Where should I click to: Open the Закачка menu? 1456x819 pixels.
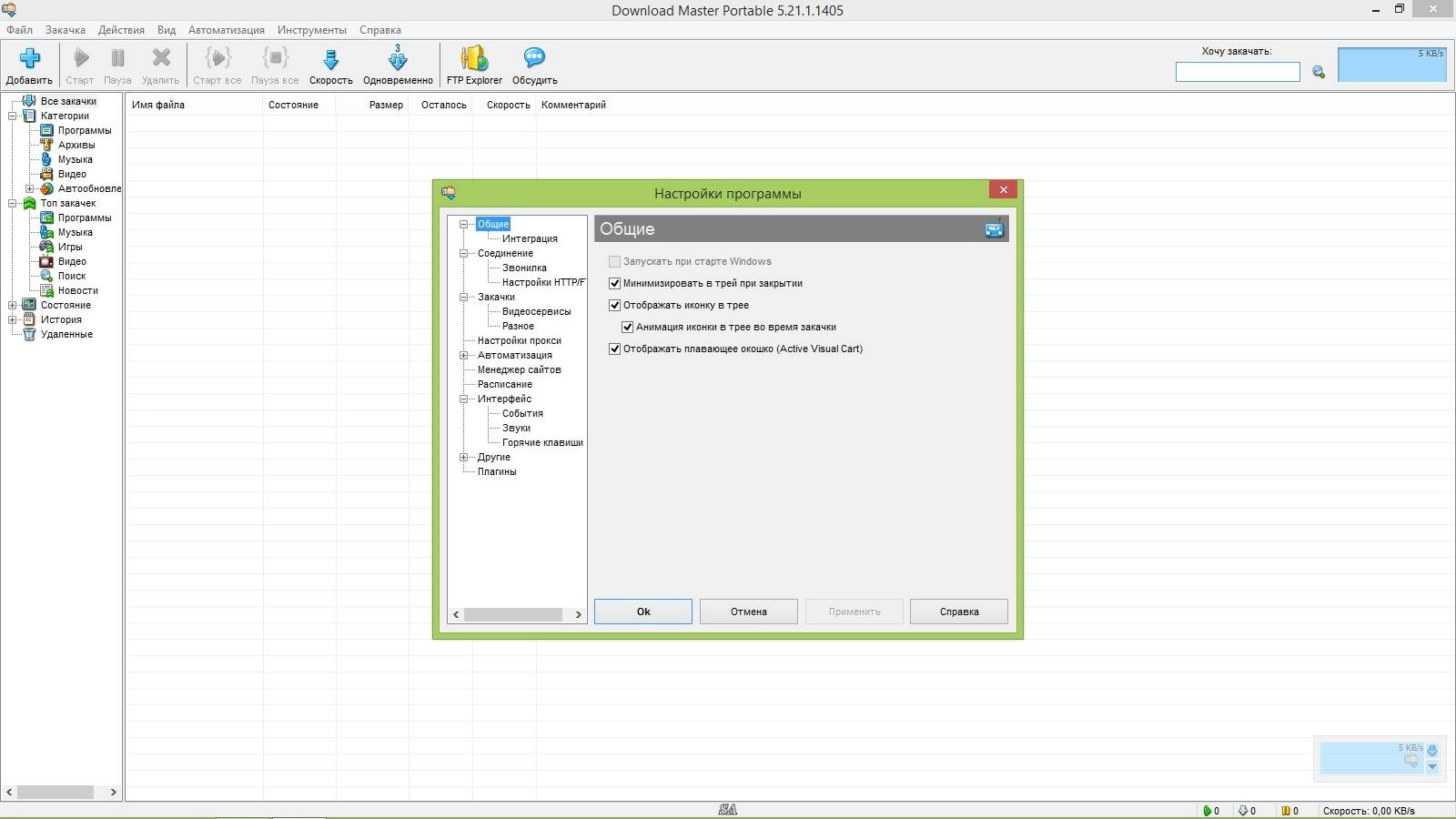pos(66,30)
